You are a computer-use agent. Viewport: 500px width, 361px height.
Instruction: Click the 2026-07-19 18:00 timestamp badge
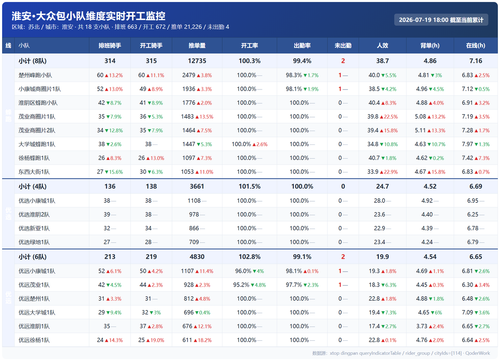point(441,20)
